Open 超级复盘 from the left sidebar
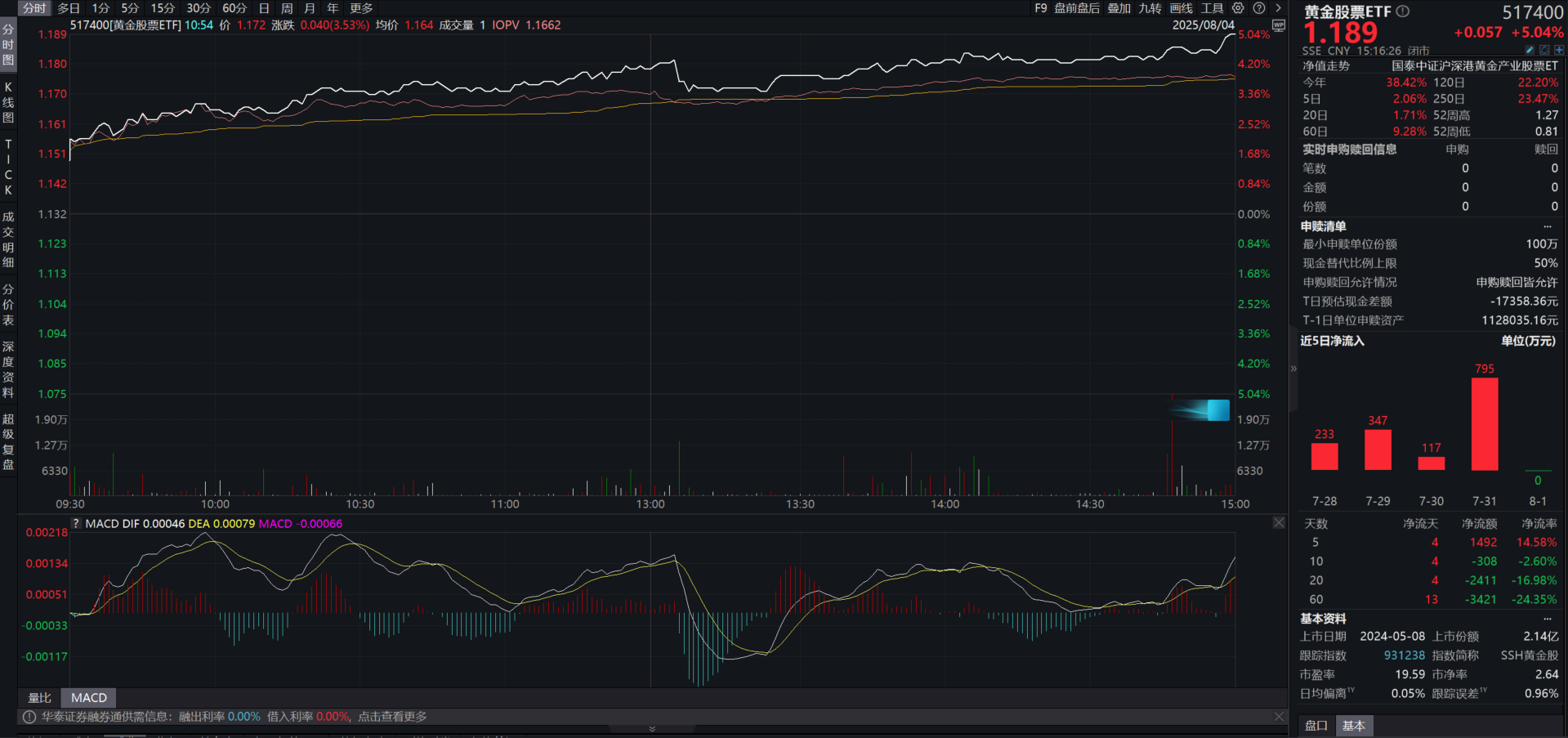The image size is (1568, 738). 7,439
